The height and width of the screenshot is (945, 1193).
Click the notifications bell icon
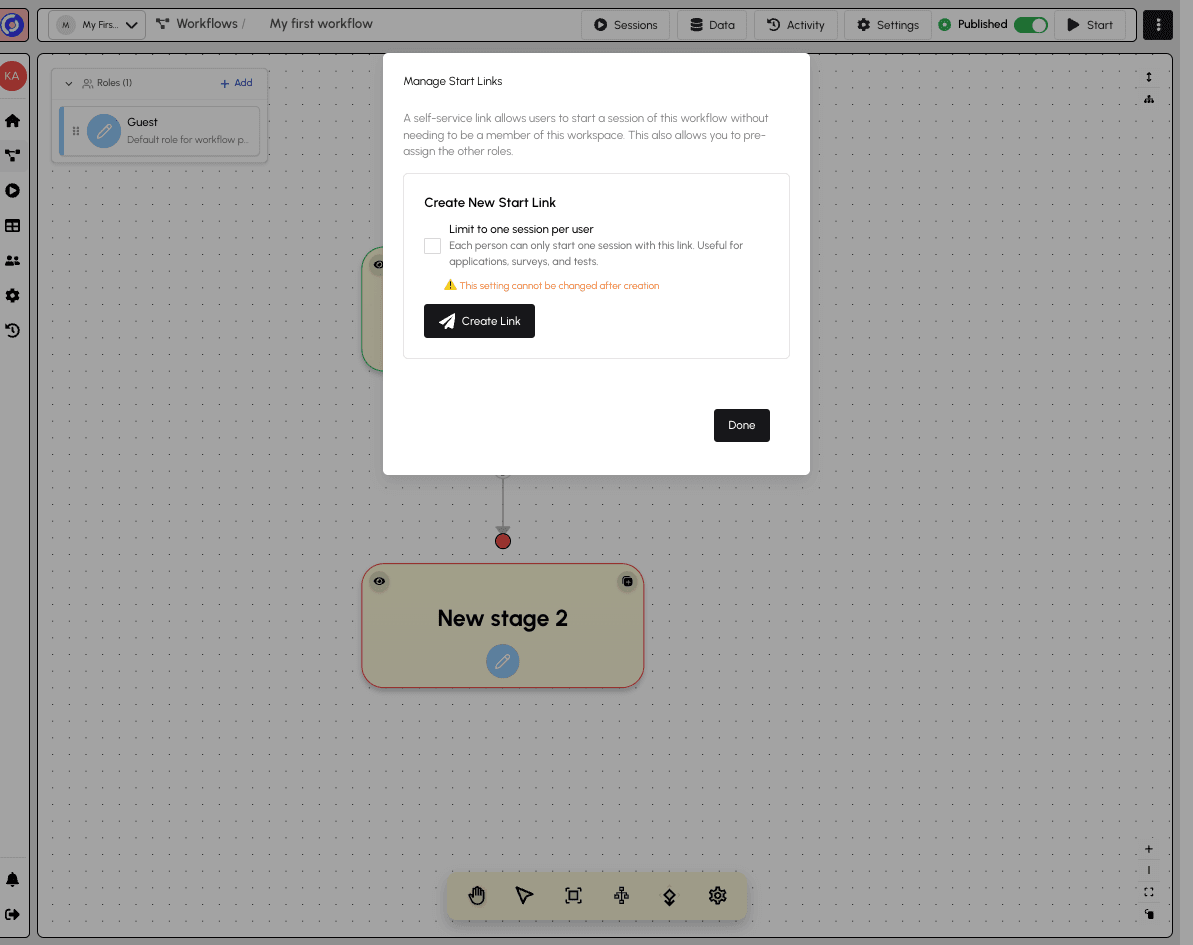(13, 879)
